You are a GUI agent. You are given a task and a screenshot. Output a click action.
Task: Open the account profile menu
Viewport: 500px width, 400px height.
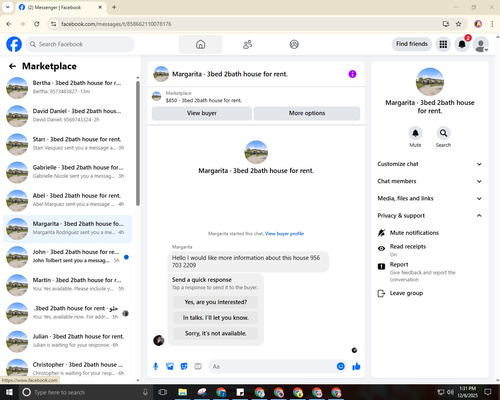(481, 44)
